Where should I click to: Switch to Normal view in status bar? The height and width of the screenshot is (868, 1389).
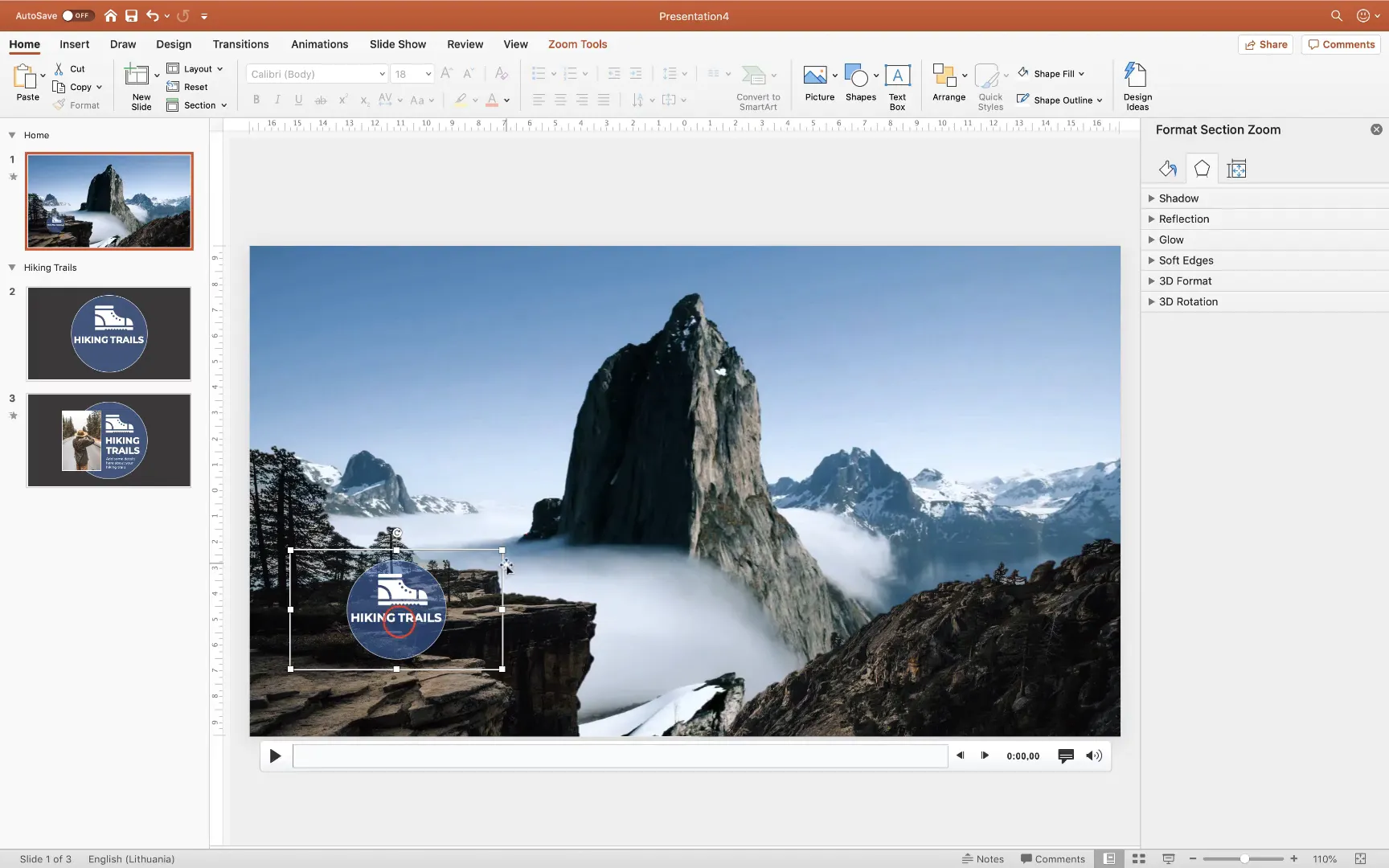click(x=1109, y=858)
